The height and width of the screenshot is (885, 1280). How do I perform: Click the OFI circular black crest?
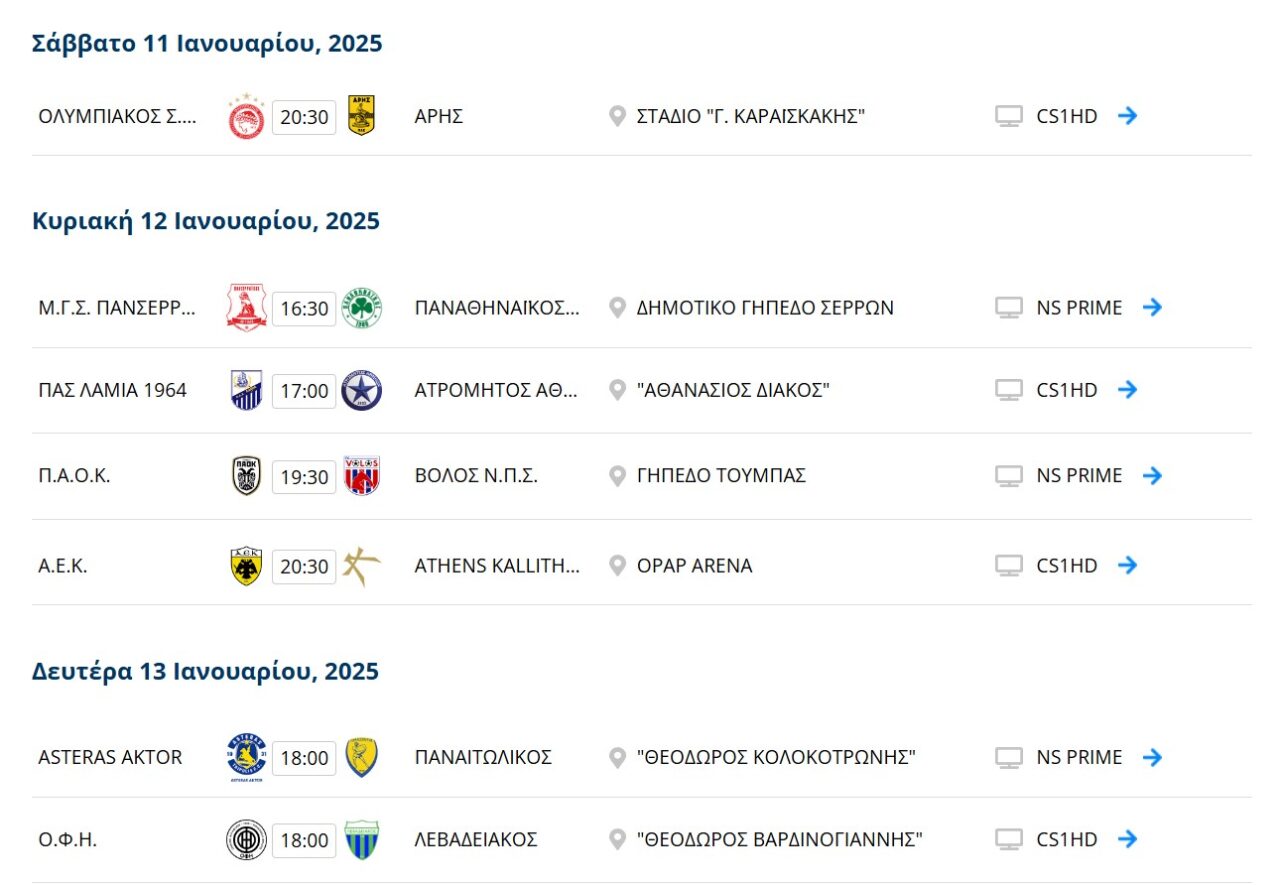(246, 840)
